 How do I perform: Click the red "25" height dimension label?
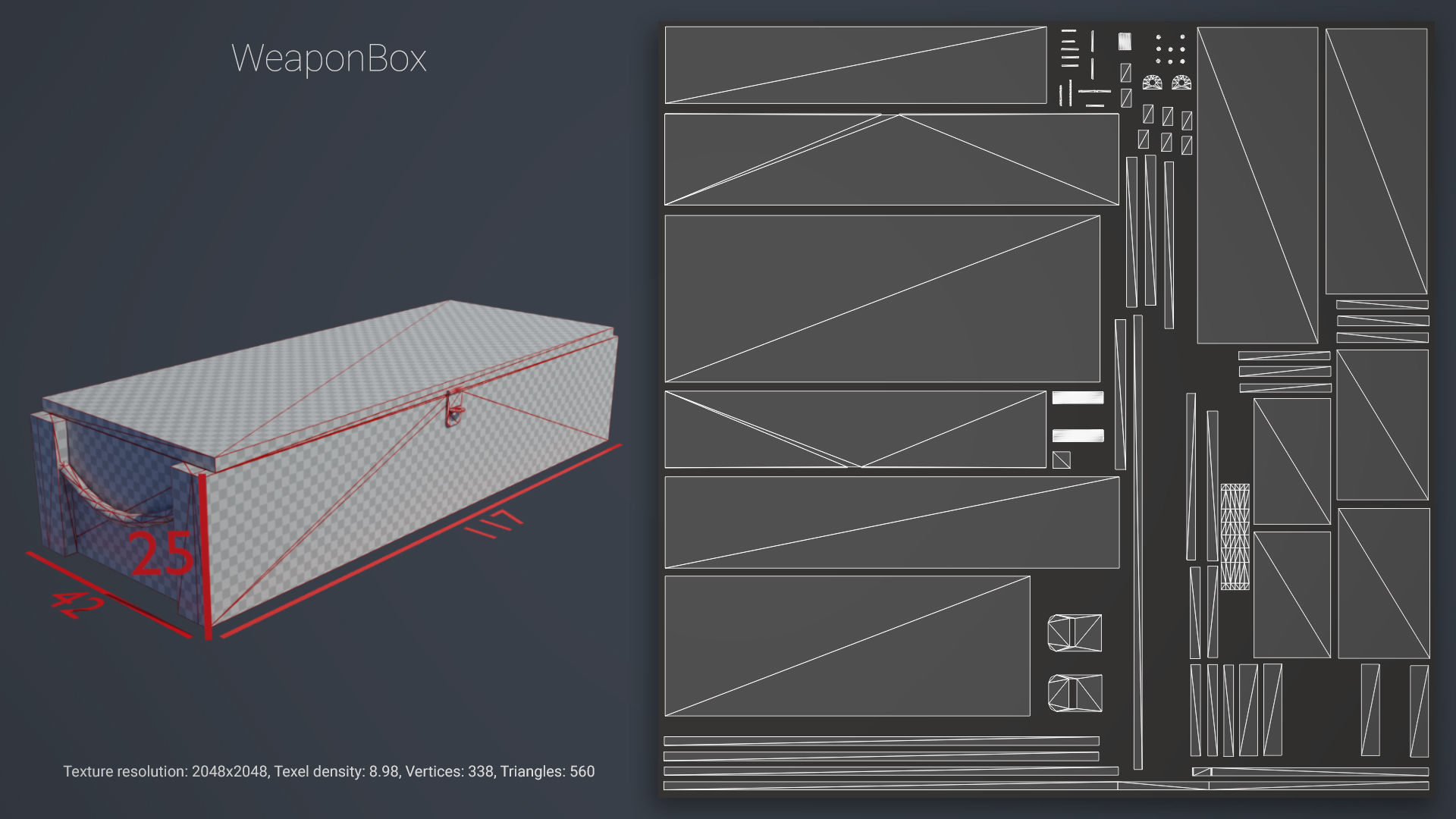162,554
